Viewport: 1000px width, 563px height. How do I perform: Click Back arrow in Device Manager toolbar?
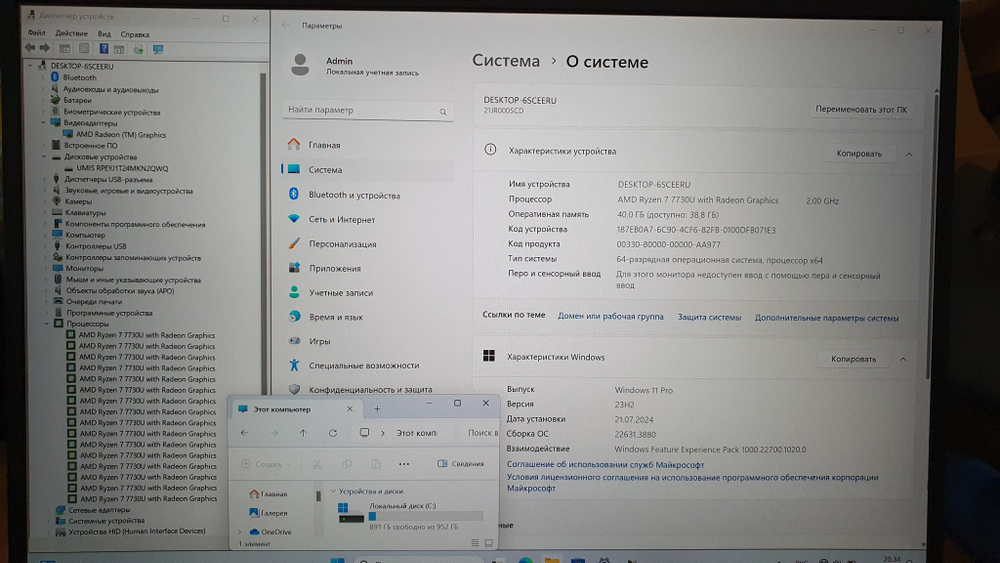point(30,48)
